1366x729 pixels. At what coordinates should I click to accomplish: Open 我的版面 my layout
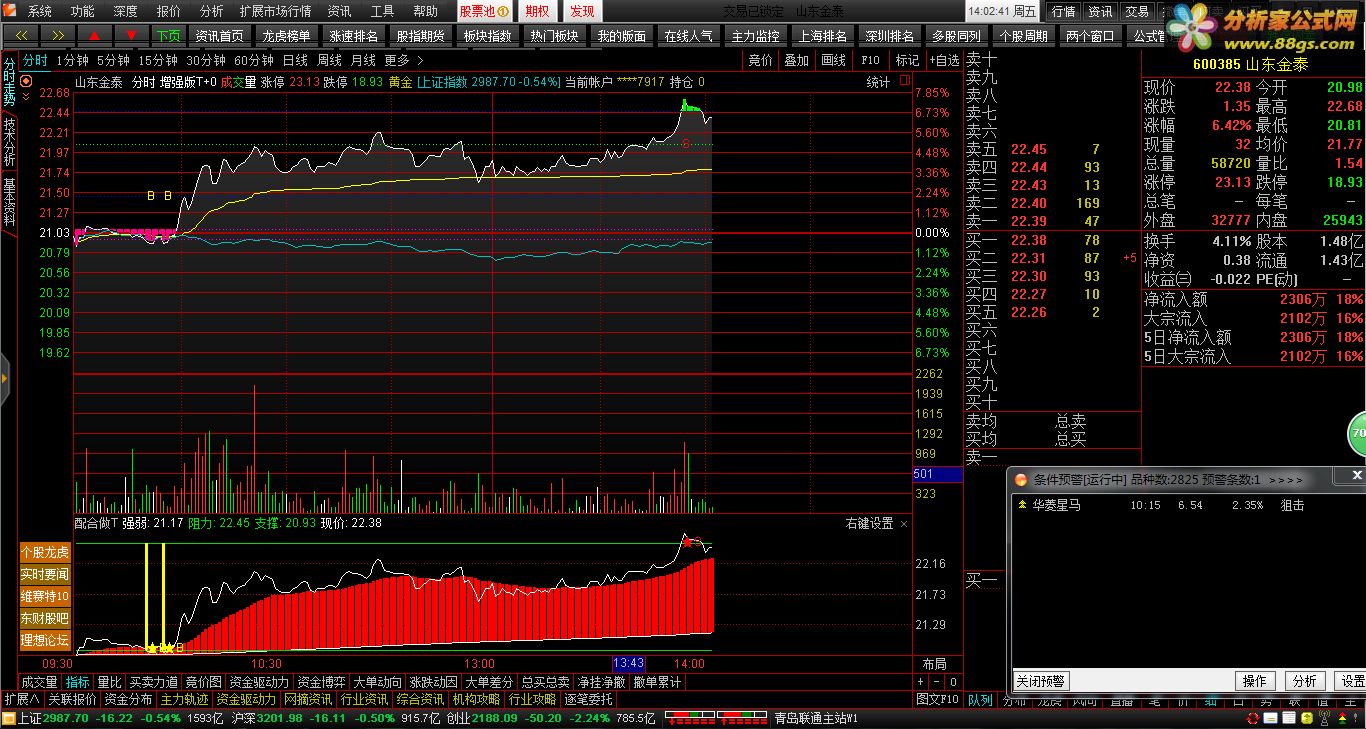621,35
